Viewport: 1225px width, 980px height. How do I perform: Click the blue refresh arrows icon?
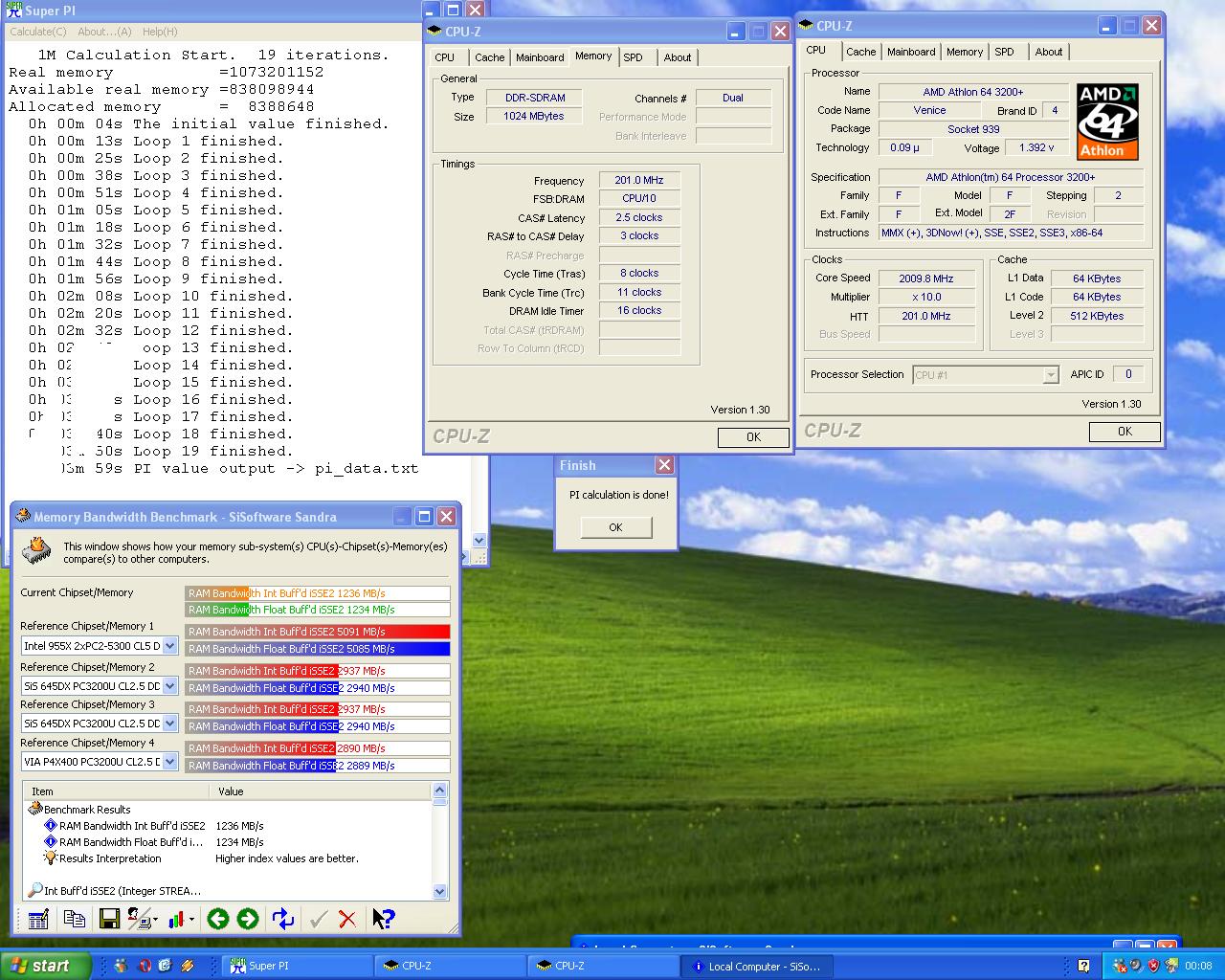pyautogui.click(x=283, y=920)
